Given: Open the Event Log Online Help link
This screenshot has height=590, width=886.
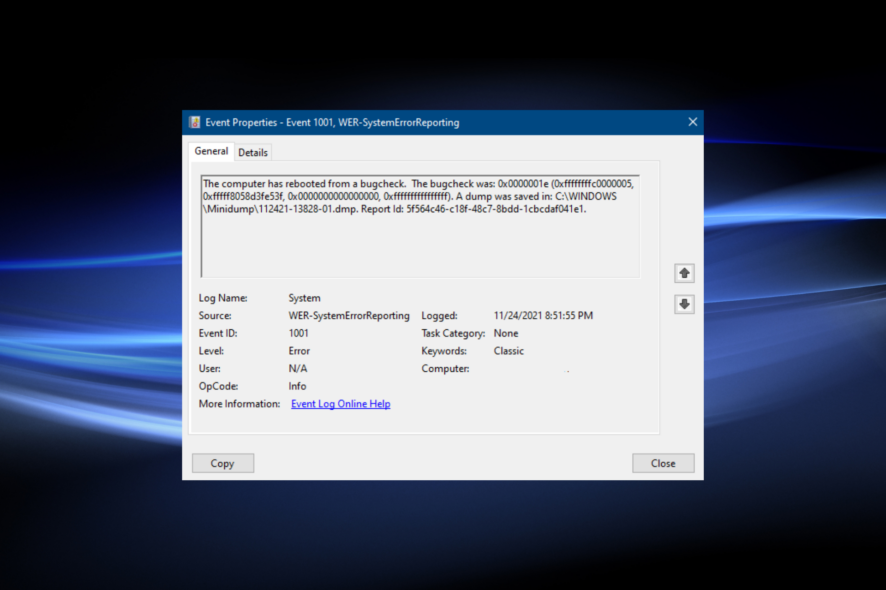Looking at the screenshot, I should [341, 404].
